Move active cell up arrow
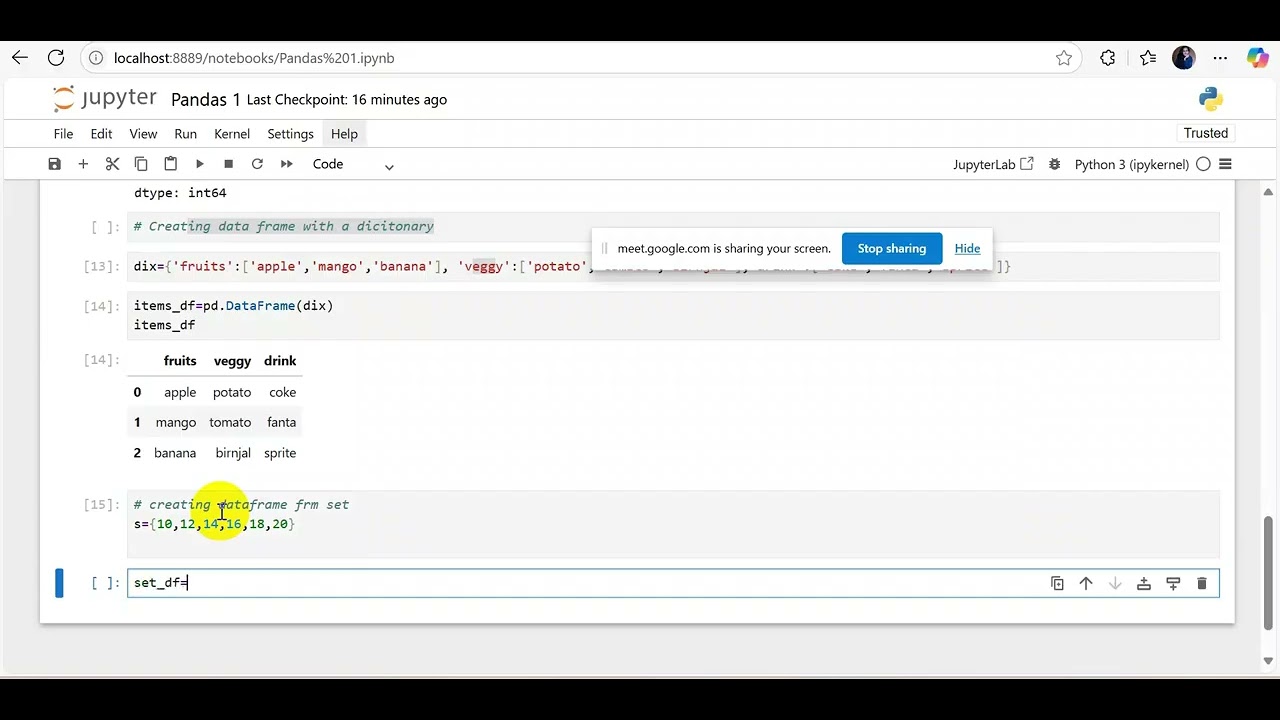This screenshot has height=720, width=1280. coord(1086,583)
